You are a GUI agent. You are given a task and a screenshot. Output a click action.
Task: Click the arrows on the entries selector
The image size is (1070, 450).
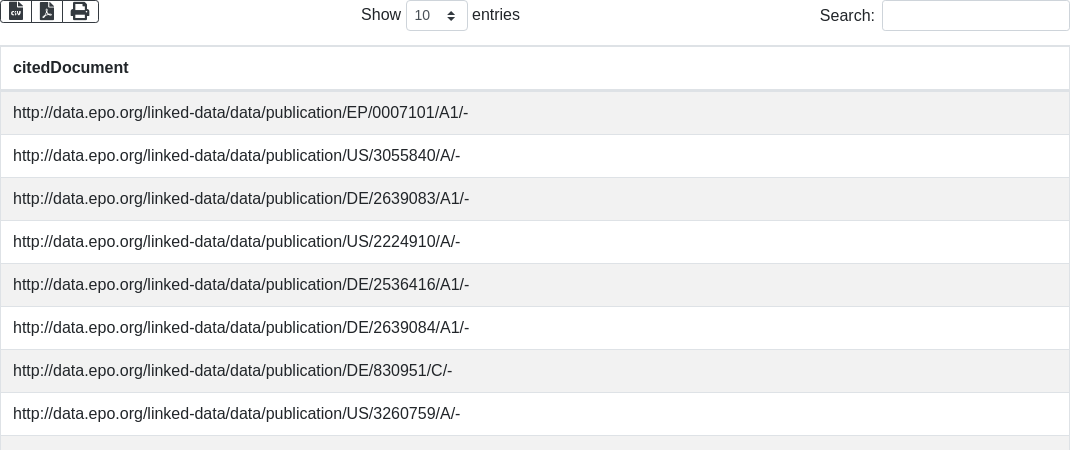pos(451,15)
